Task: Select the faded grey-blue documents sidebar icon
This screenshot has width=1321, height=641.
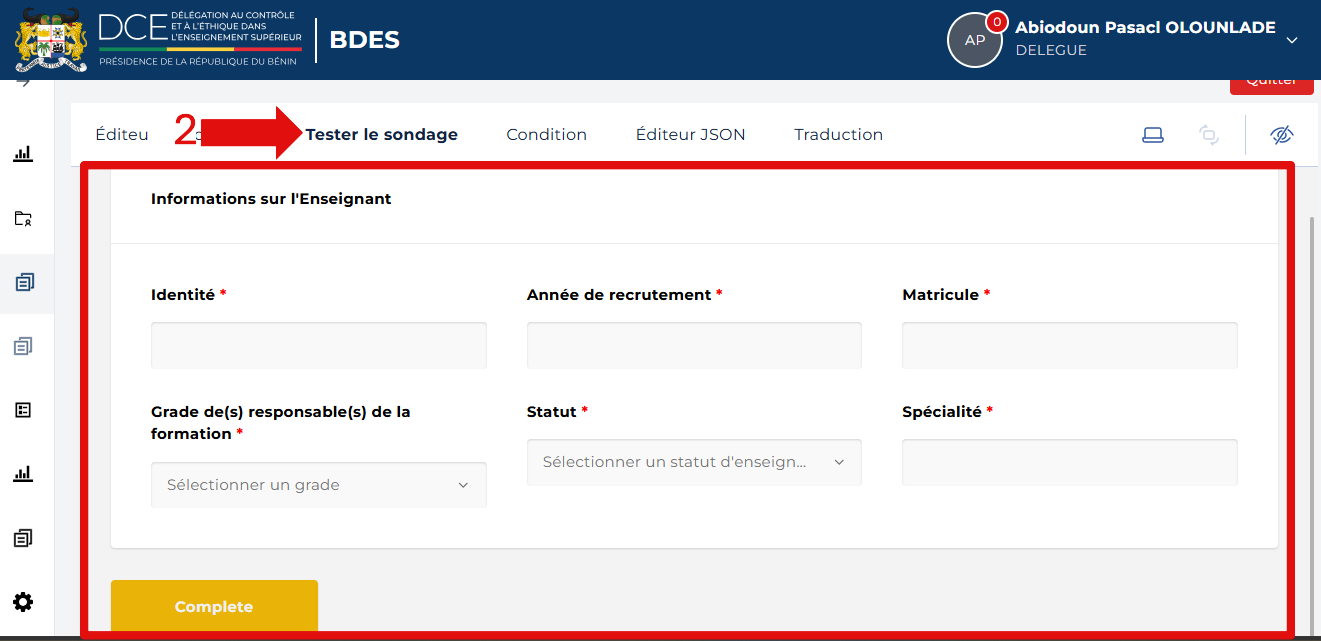Action: pos(23,346)
